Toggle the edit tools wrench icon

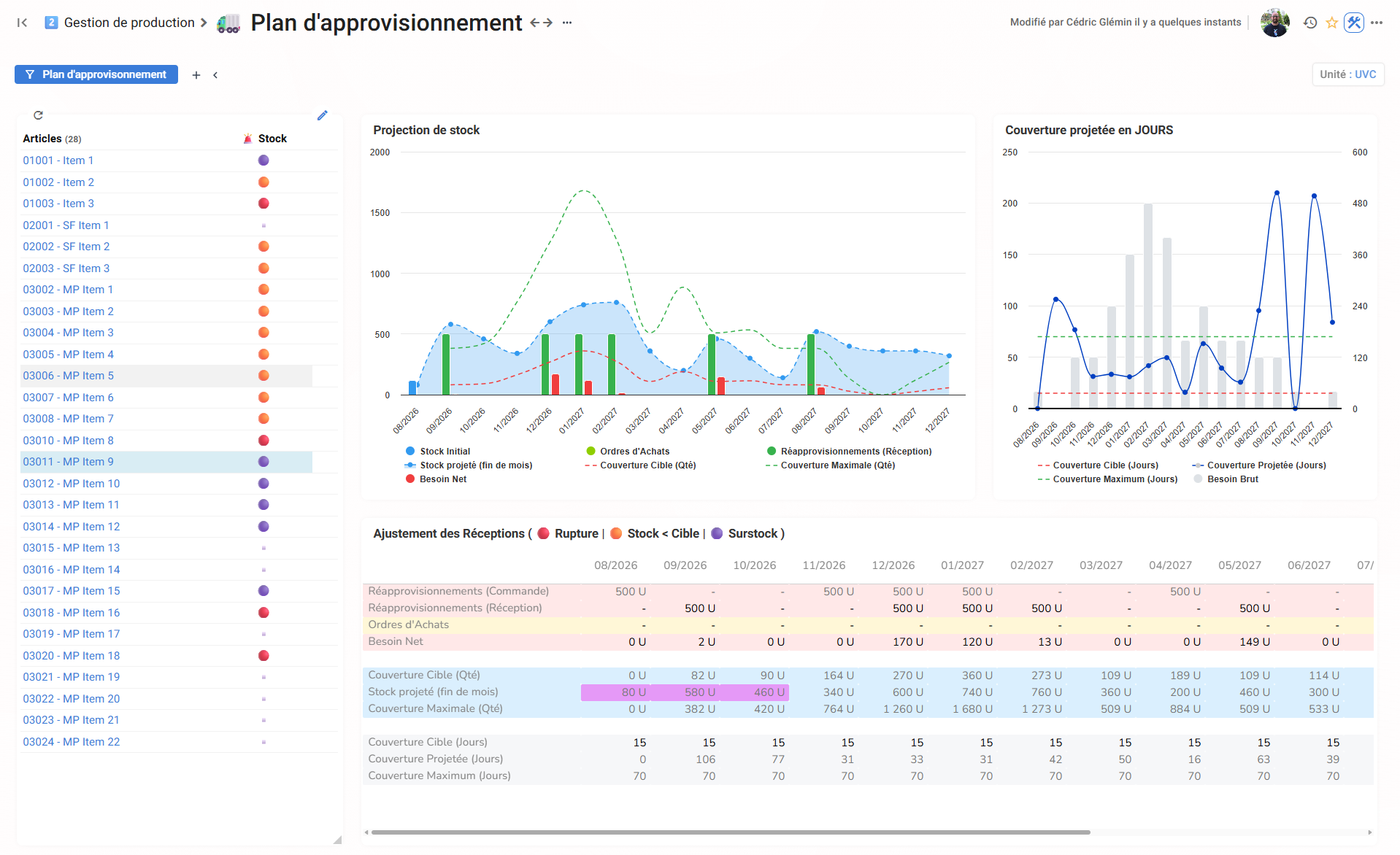point(1354,23)
